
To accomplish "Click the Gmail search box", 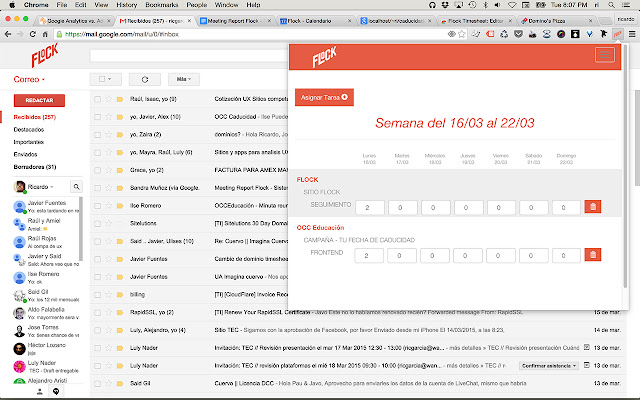I will (189, 56).
